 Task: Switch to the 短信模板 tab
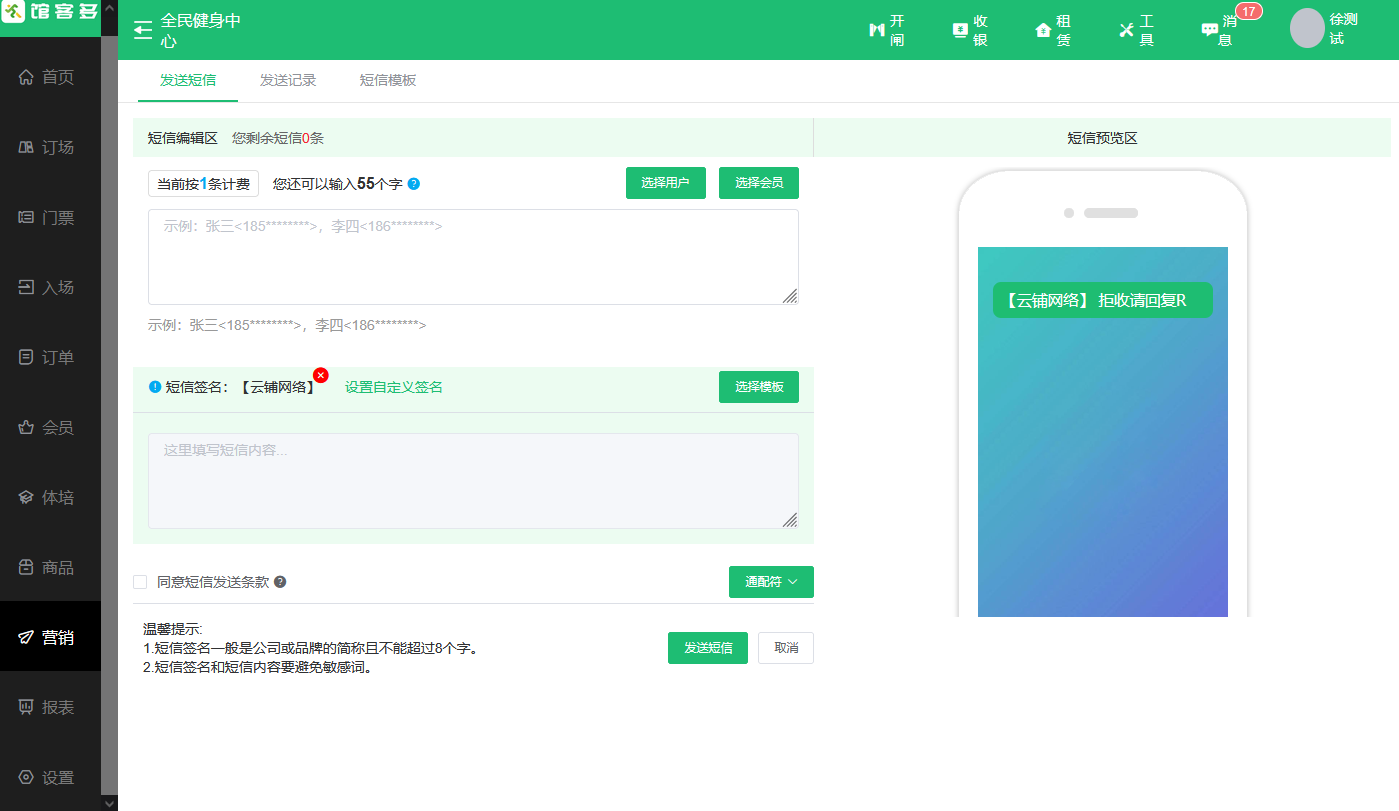click(388, 81)
